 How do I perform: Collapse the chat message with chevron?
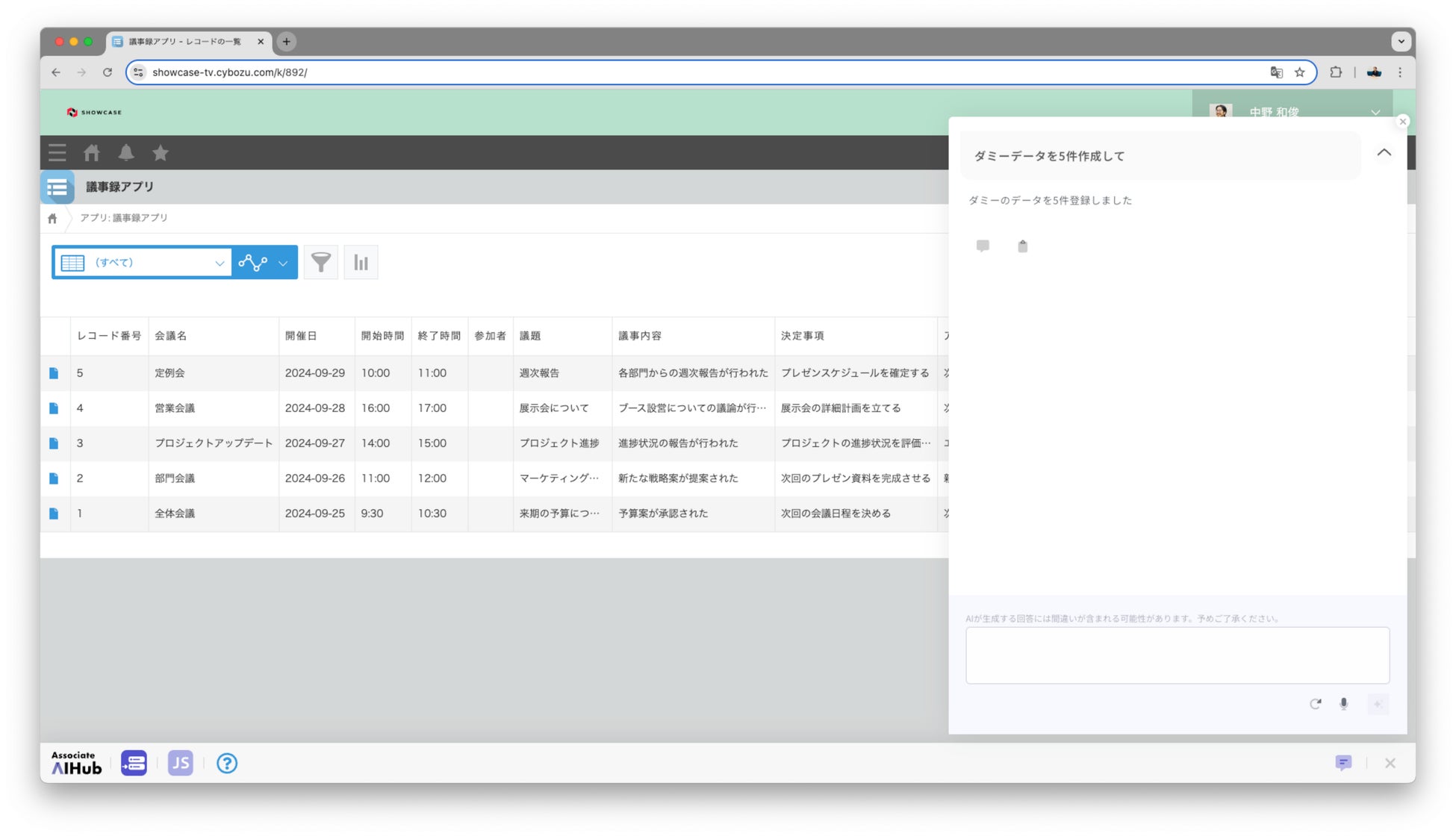(1384, 153)
